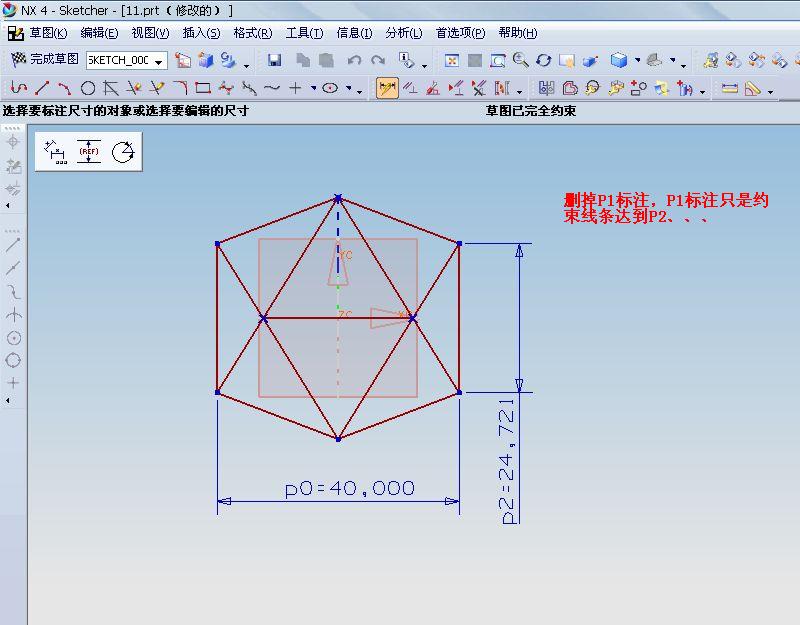Select the Fillet tool
This screenshot has width=800, height=625.
point(180,88)
